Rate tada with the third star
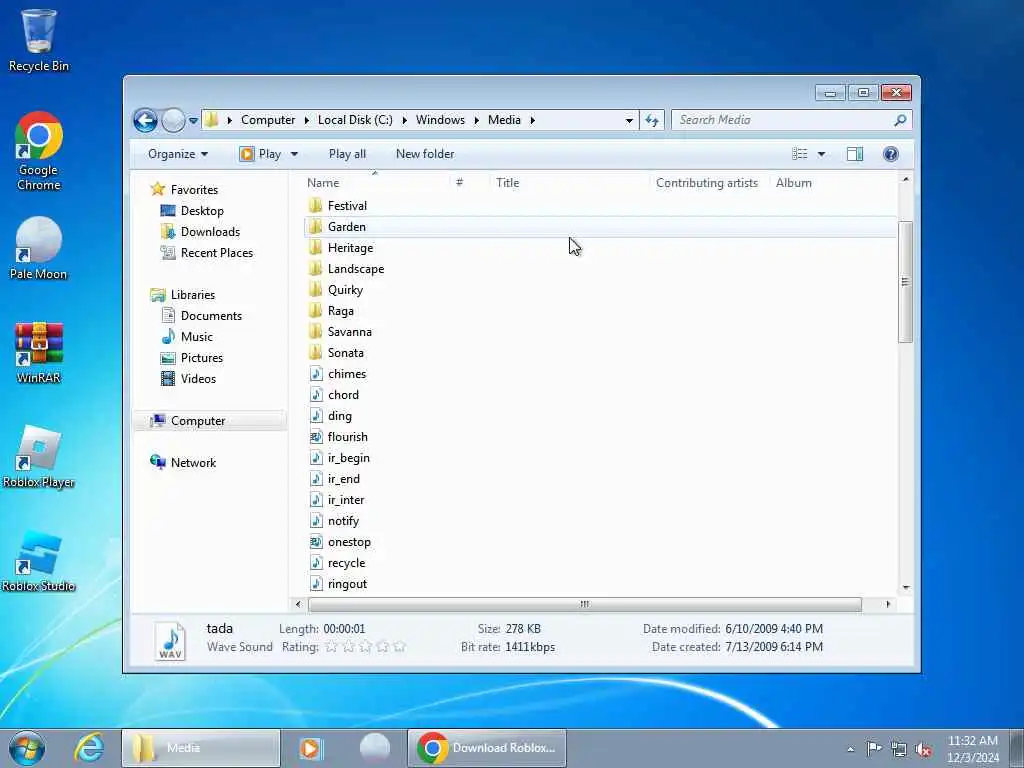The image size is (1024, 768). point(366,647)
